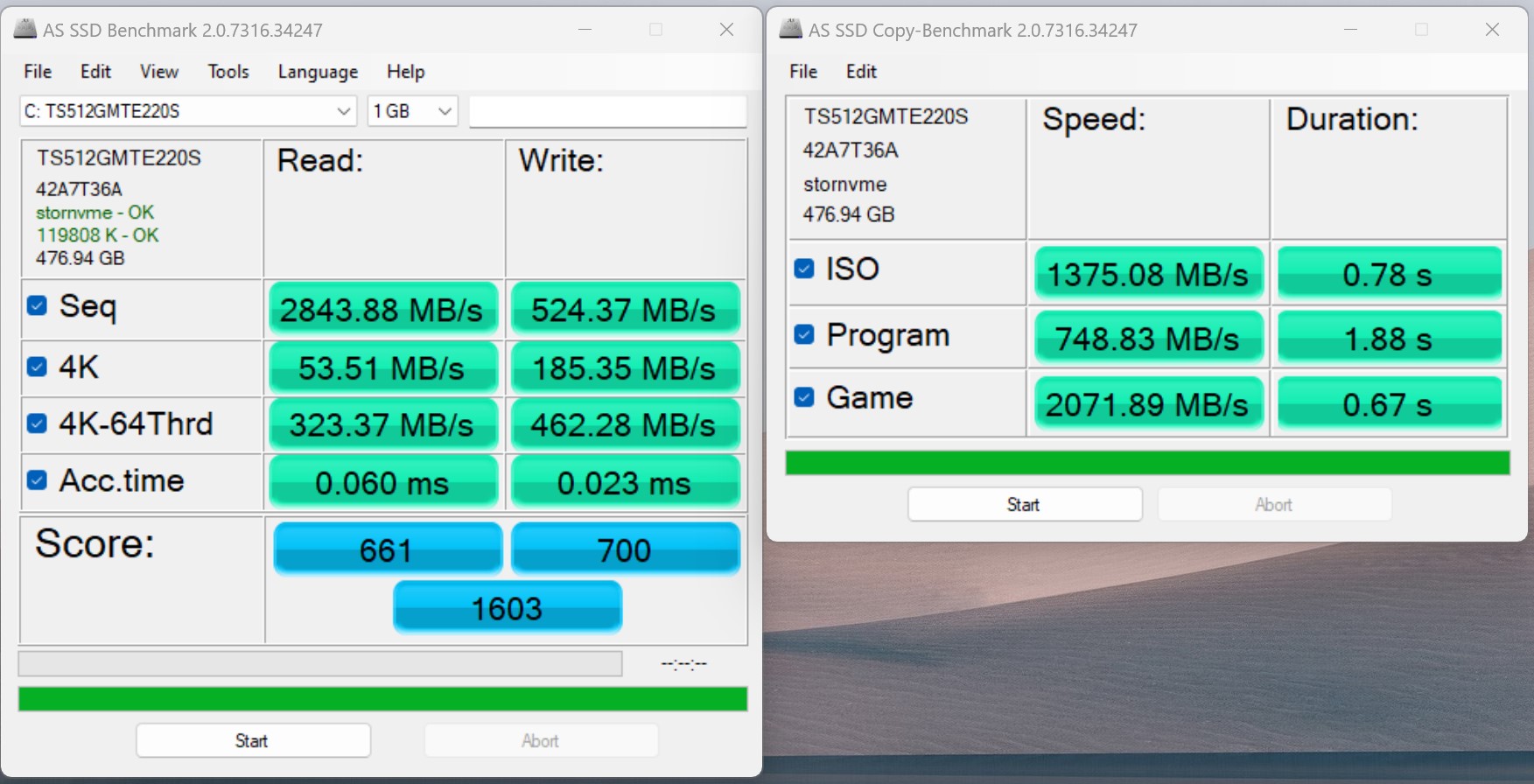1534x784 pixels.
Task: Click 42A7T36A firmware in AS SSD Benchmark
Action: 79,189
